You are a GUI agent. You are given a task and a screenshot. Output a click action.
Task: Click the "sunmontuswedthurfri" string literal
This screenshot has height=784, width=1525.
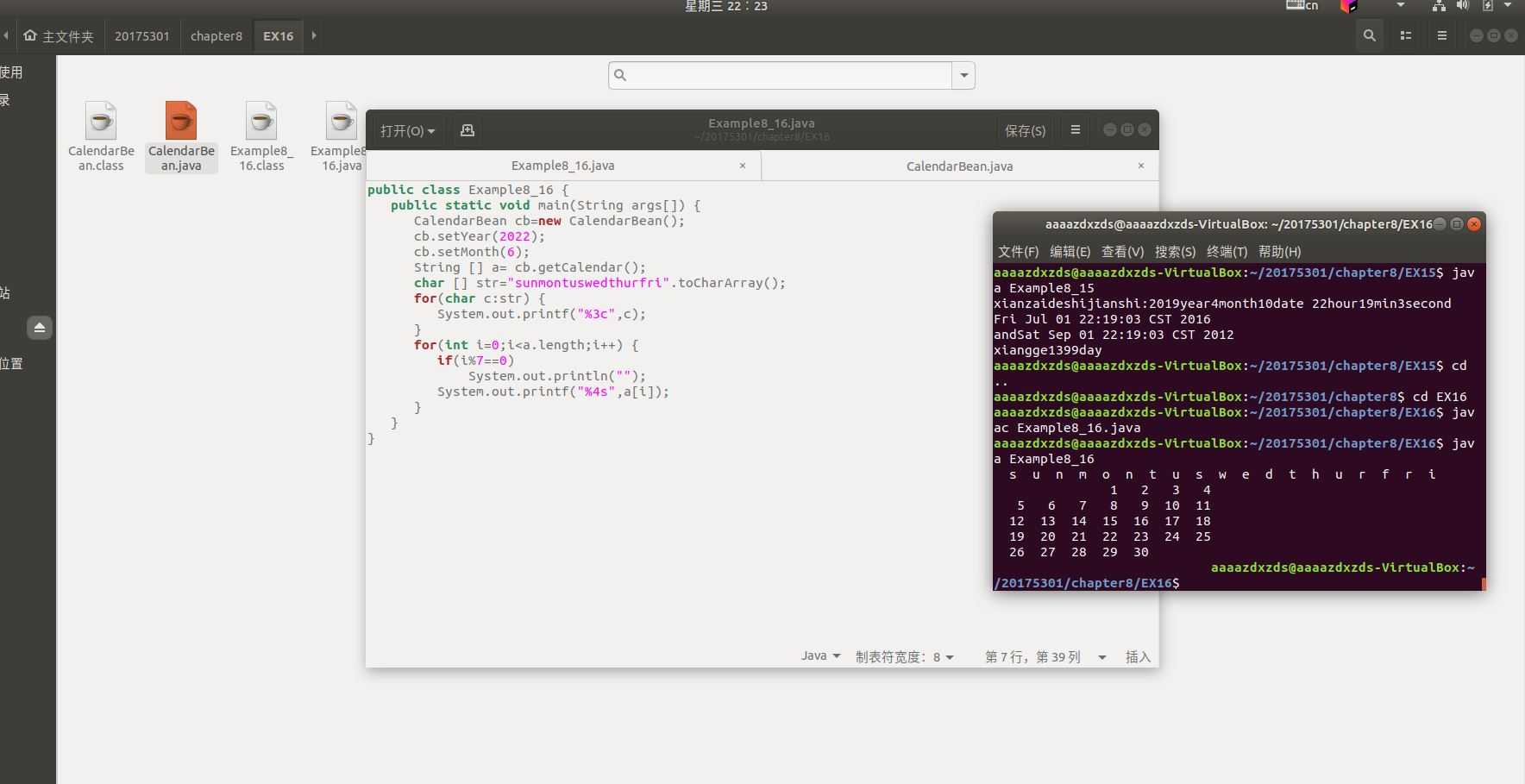tap(589, 283)
